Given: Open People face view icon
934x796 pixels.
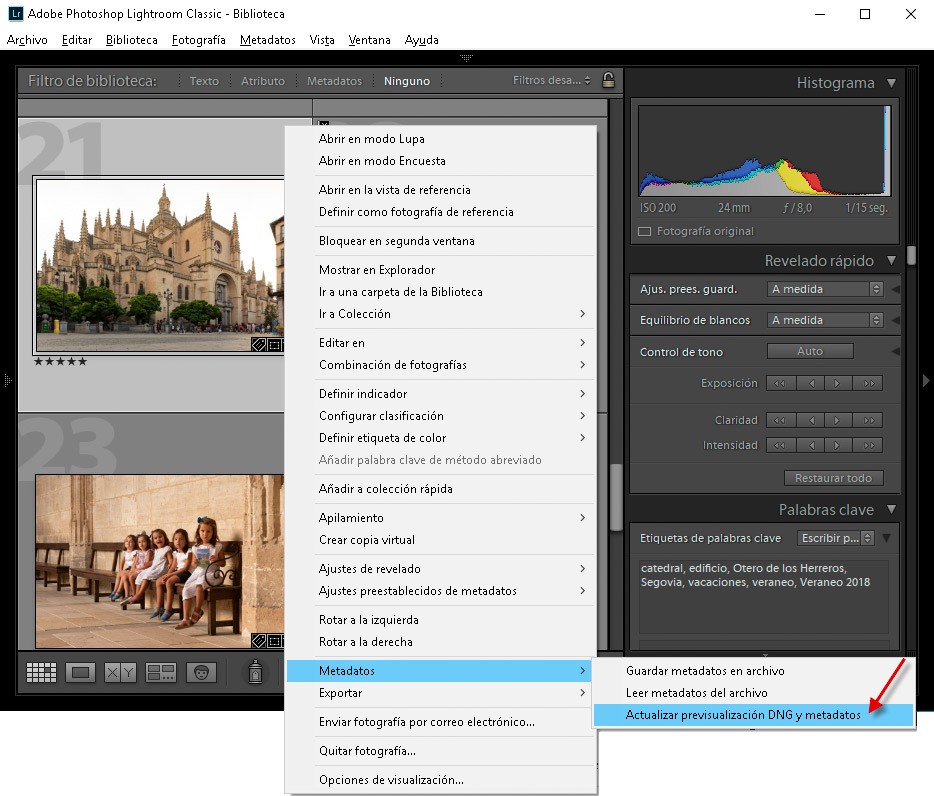Looking at the screenshot, I should click(201, 673).
